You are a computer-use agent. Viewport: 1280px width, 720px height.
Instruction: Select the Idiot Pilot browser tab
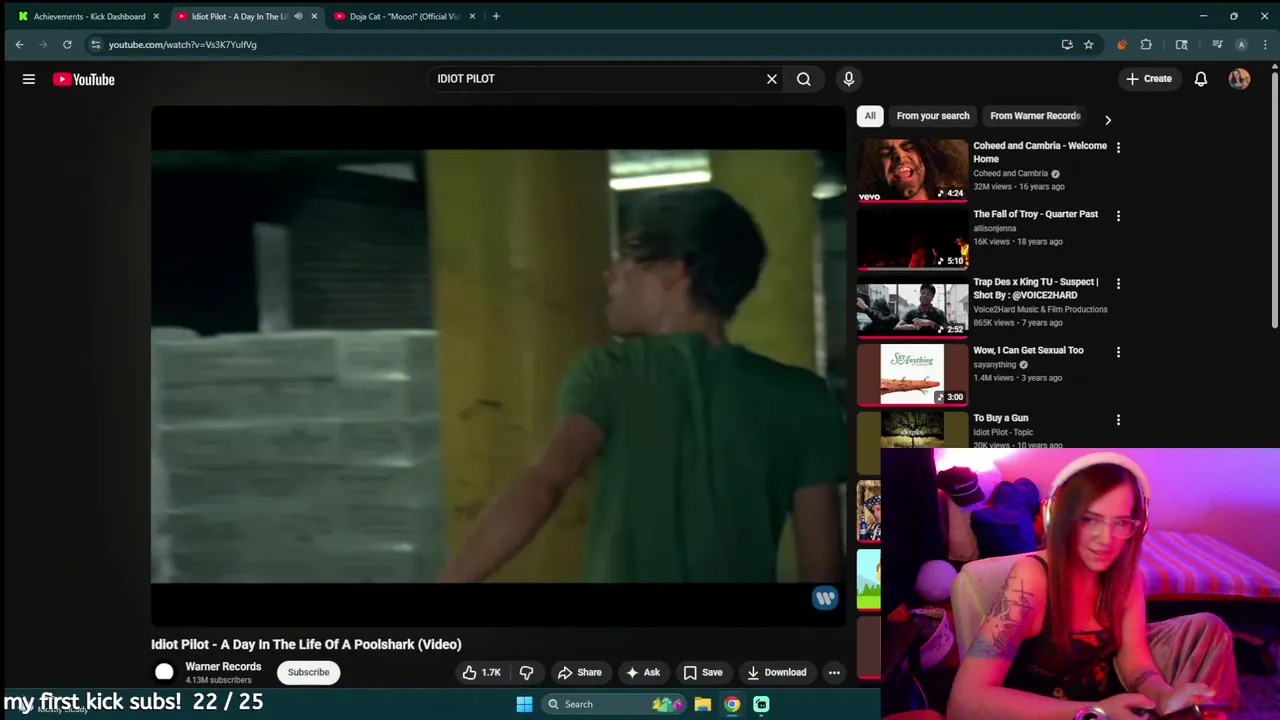click(x=238, y=16)
